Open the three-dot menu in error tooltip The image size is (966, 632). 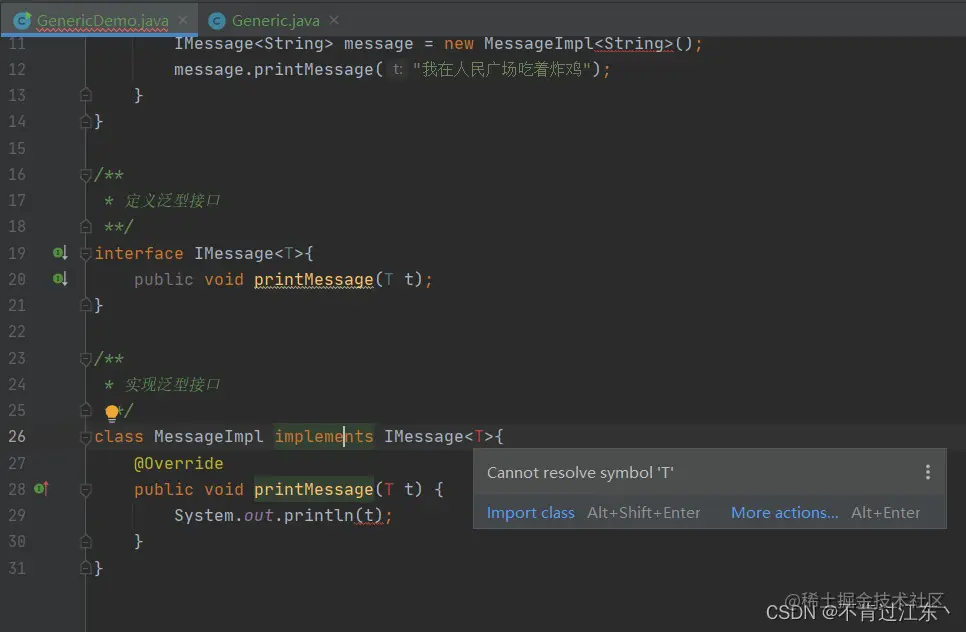point(927,472)
